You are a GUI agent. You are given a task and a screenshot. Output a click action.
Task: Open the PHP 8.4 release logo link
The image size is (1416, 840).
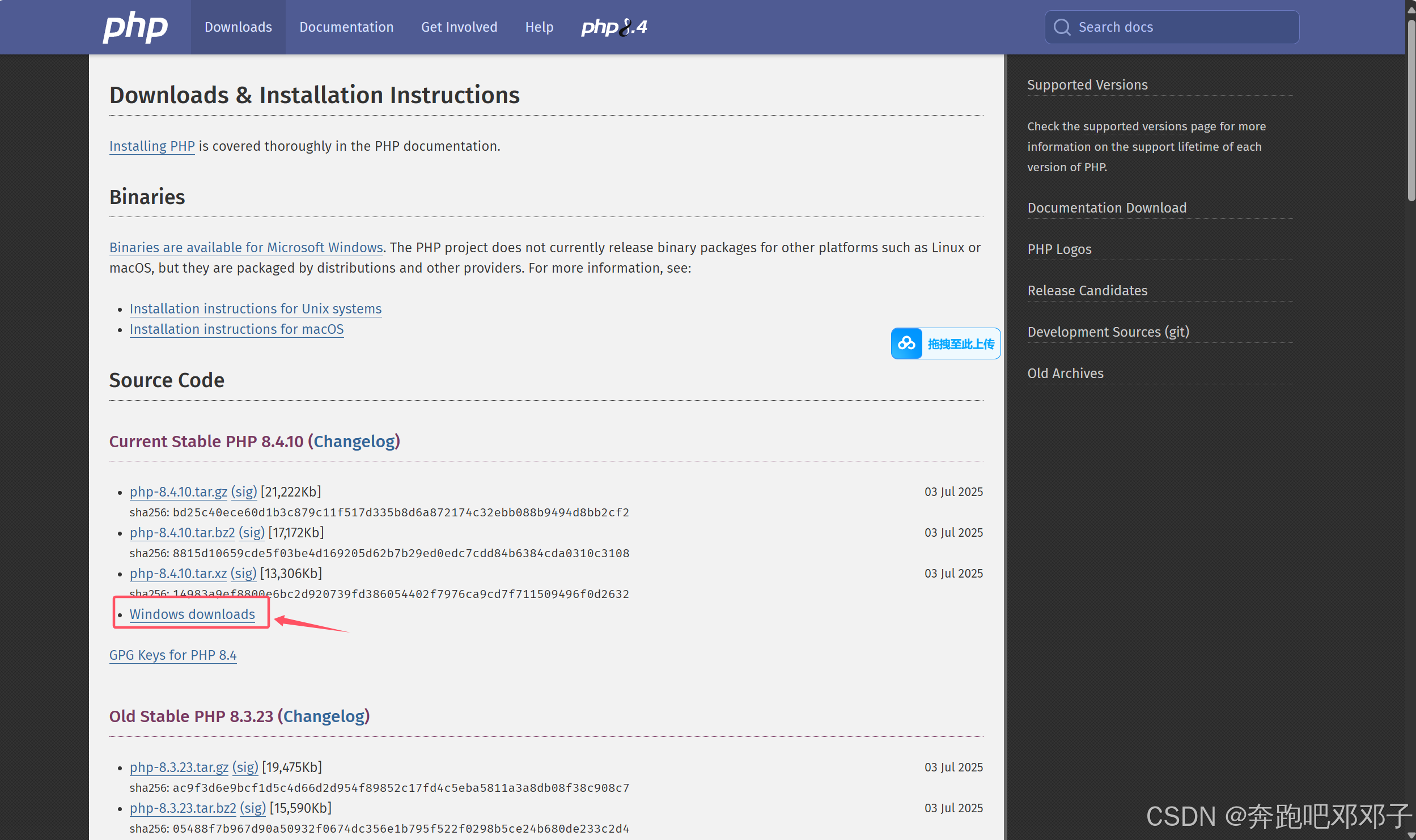[x=614, y=27]
